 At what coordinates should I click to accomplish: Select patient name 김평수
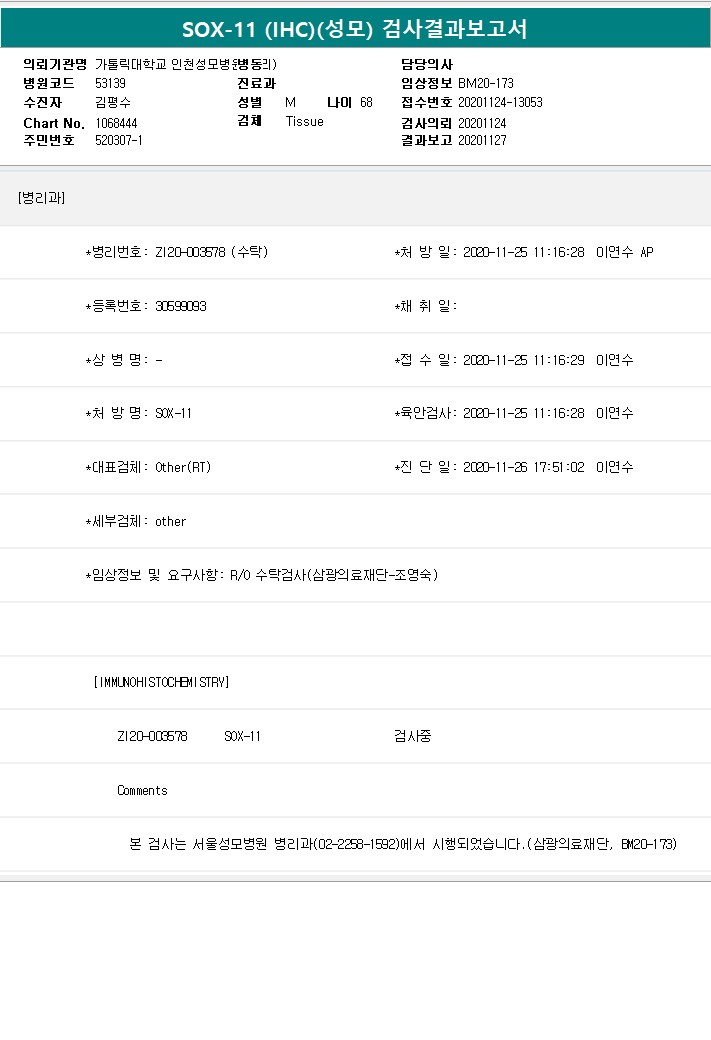coord(113,102)
